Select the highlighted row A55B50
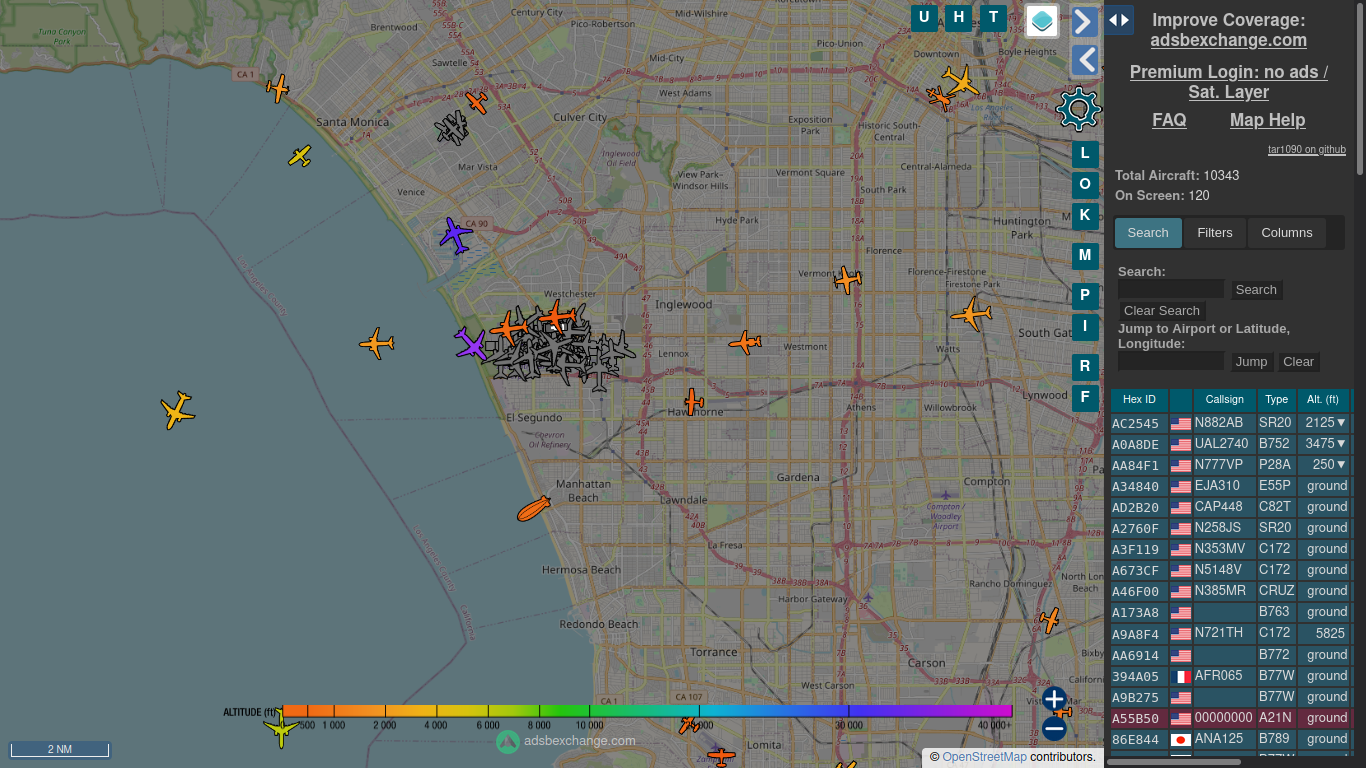Image resolution: width=1366 pixels, height=768 pixels. 1231,718
